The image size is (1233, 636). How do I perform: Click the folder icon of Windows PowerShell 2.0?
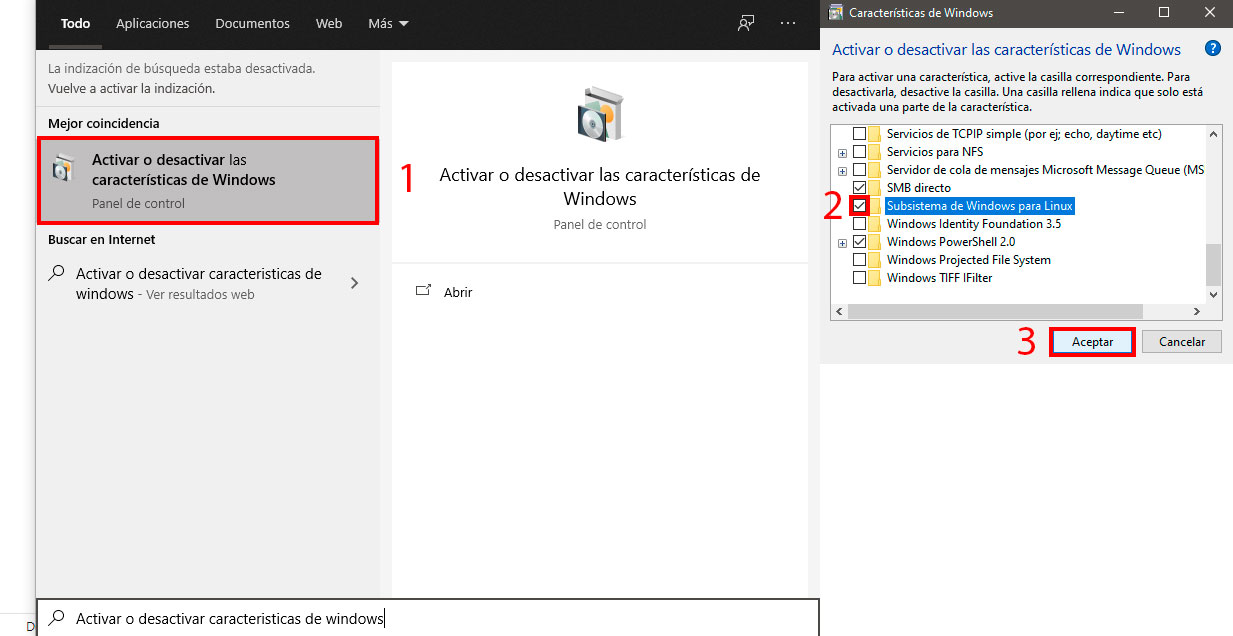875,242
